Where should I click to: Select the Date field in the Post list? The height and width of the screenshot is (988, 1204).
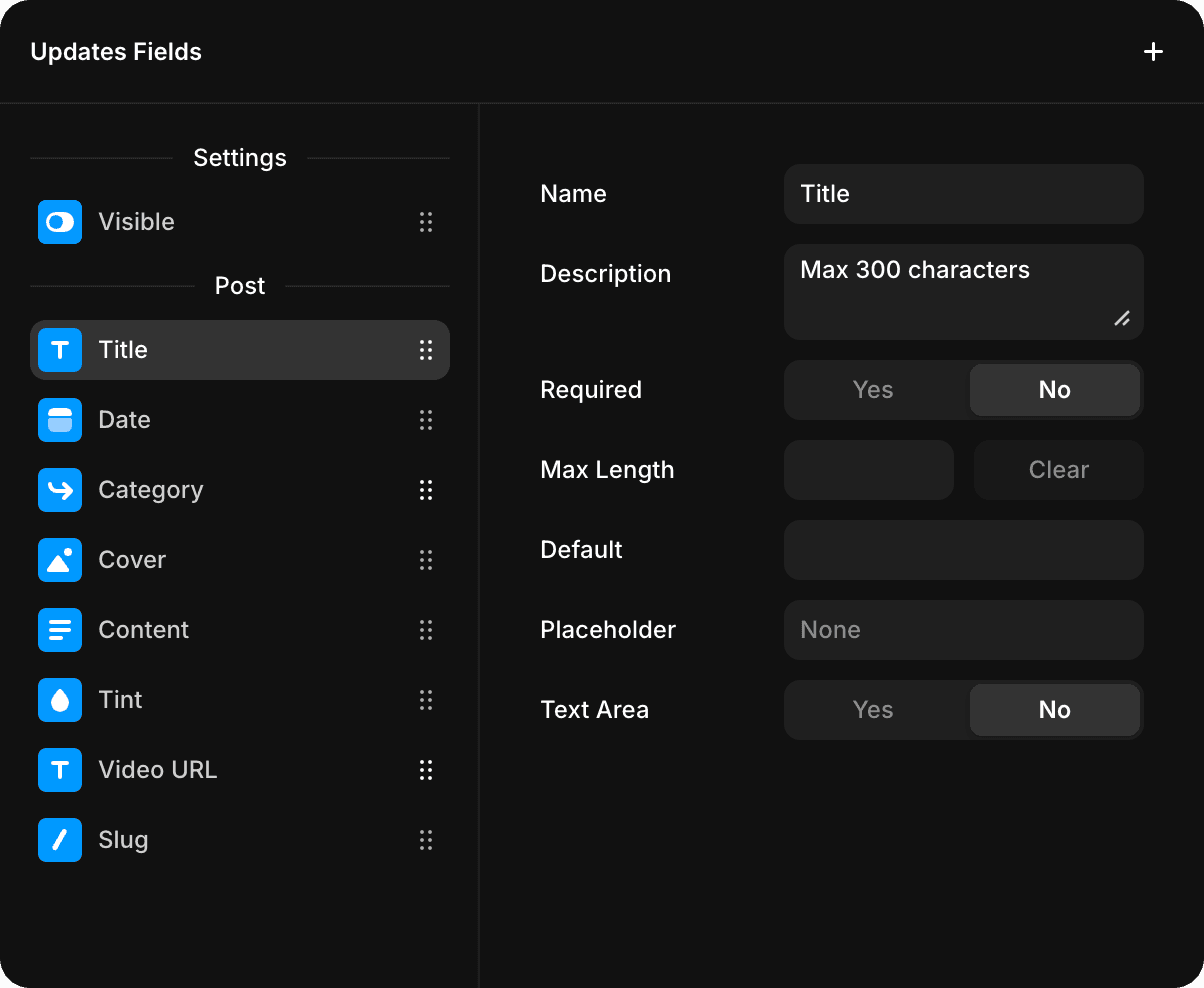point(200,420)
